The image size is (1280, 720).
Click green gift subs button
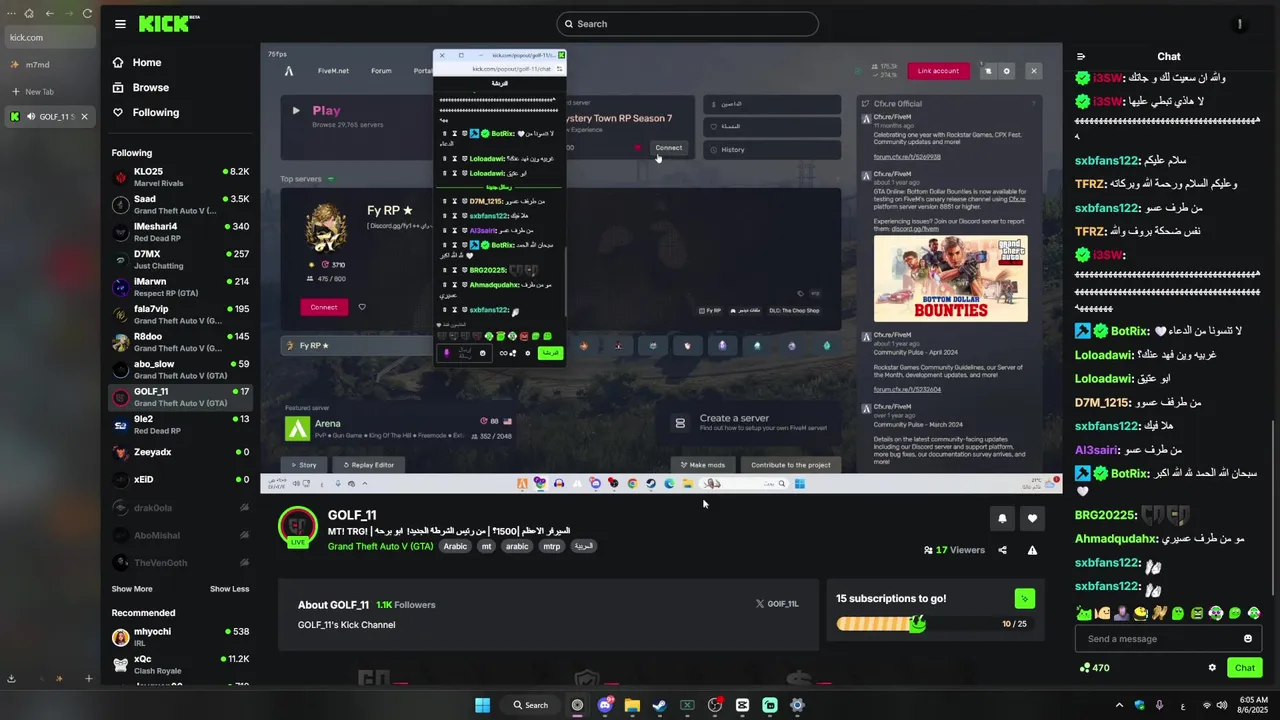tap(1024, 599)
